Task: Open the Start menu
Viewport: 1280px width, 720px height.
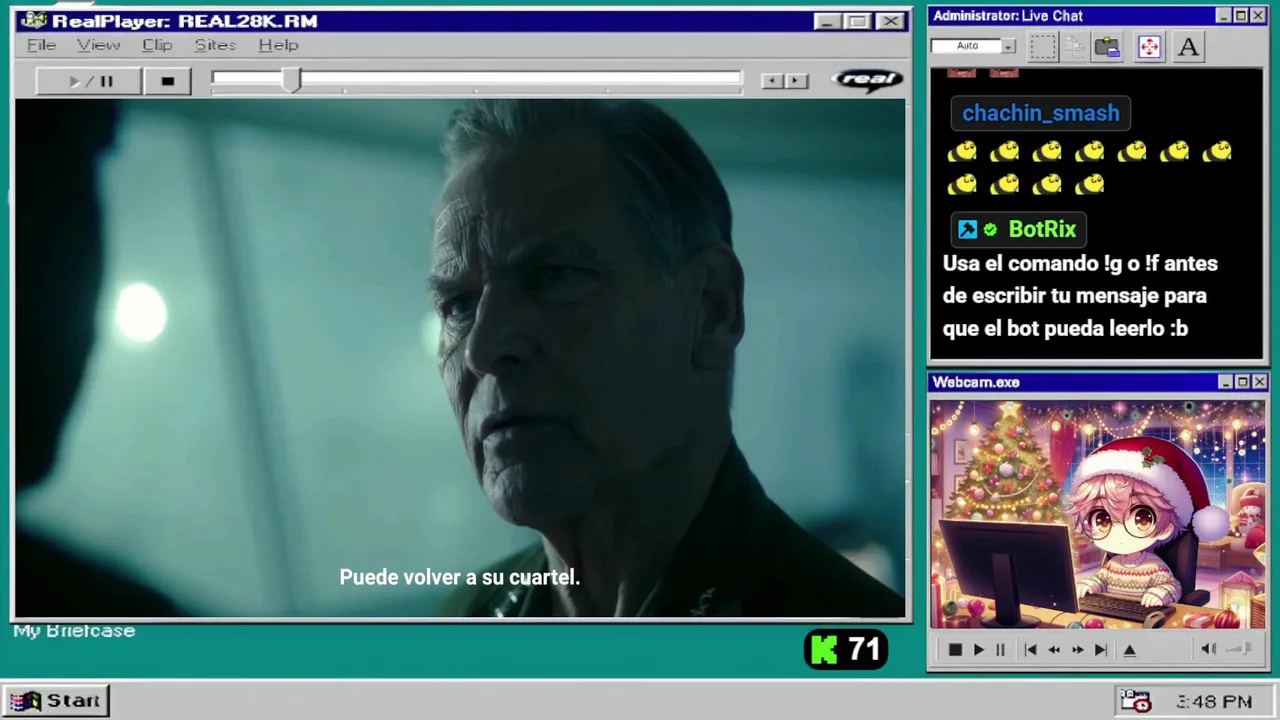Action: pyautogui.click(x=55, y=701)
